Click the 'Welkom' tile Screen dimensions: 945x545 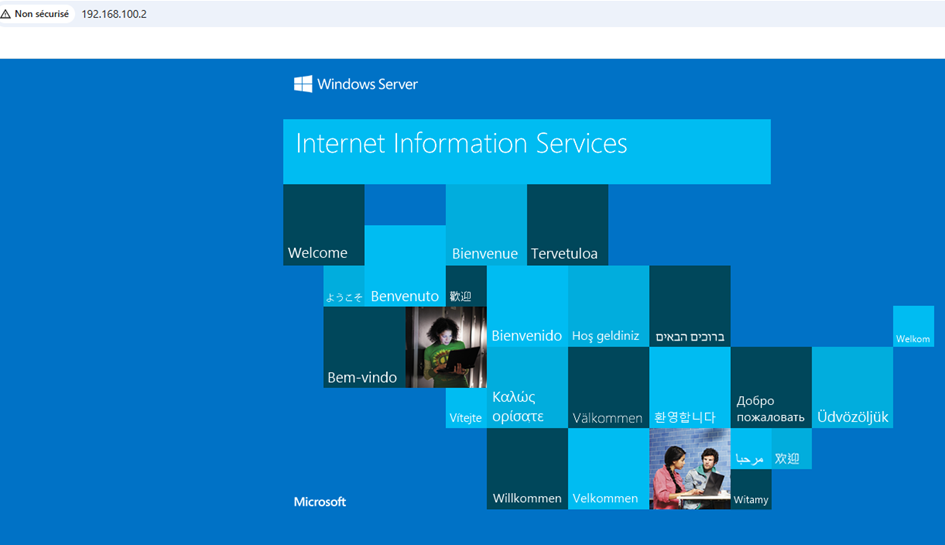913,326
